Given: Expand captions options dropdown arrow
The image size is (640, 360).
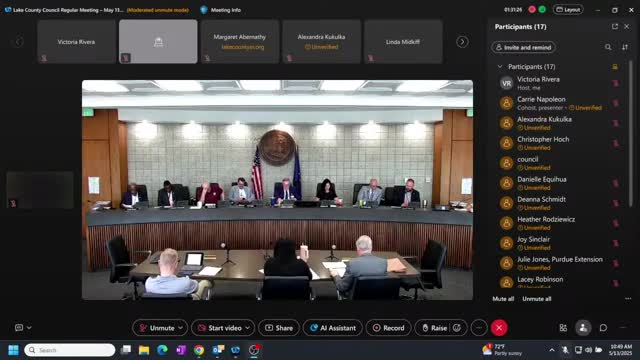Looking at the screenshot, I should [x=29, y=327].
